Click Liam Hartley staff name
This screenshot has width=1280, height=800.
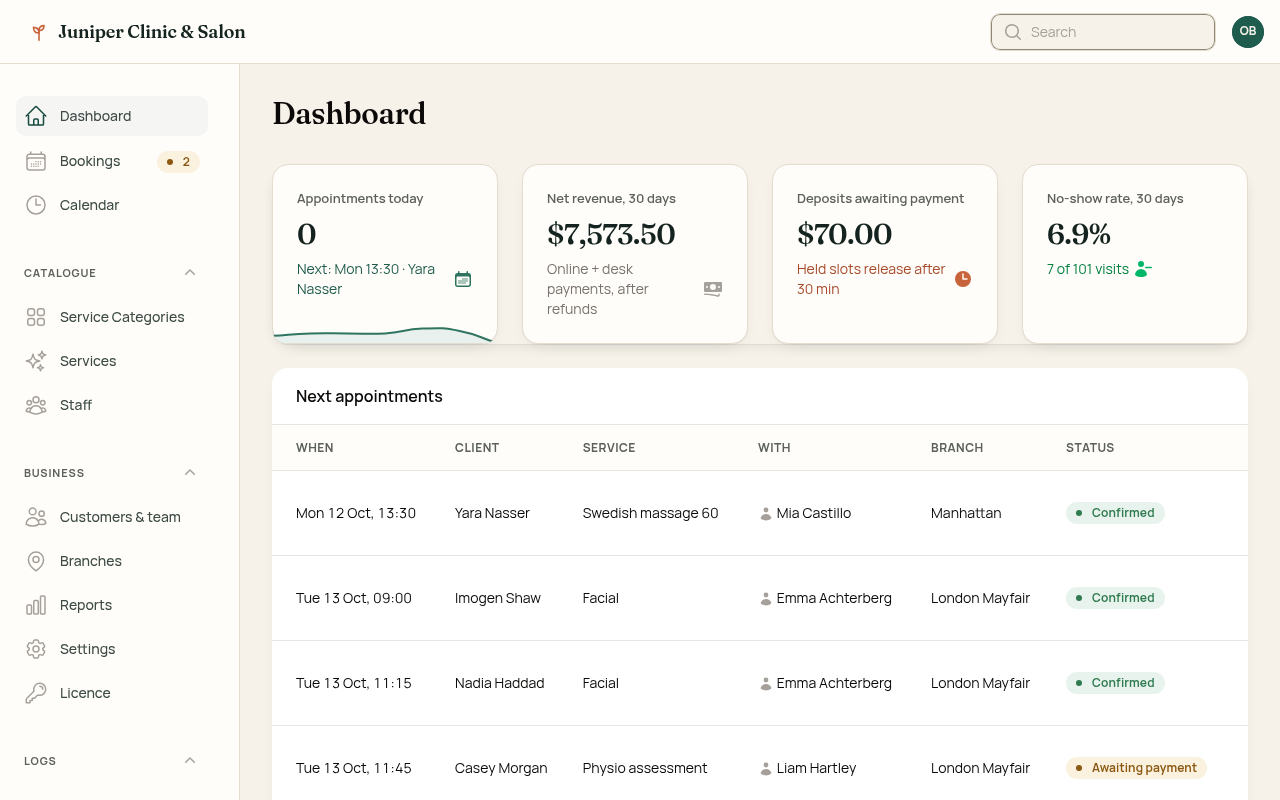click(816, 768)
